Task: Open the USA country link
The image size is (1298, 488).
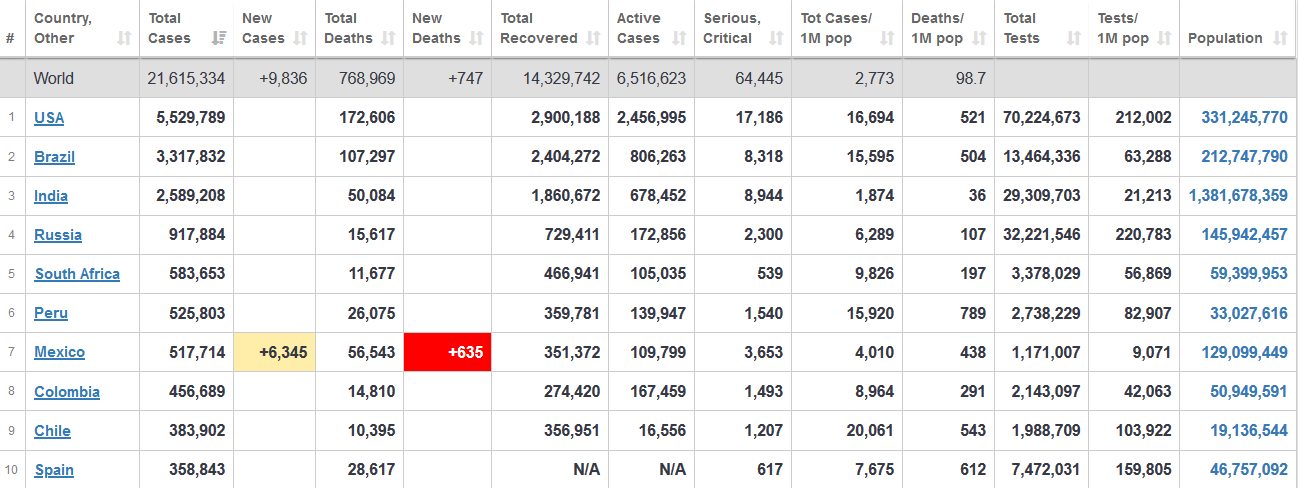Action: 49,118
